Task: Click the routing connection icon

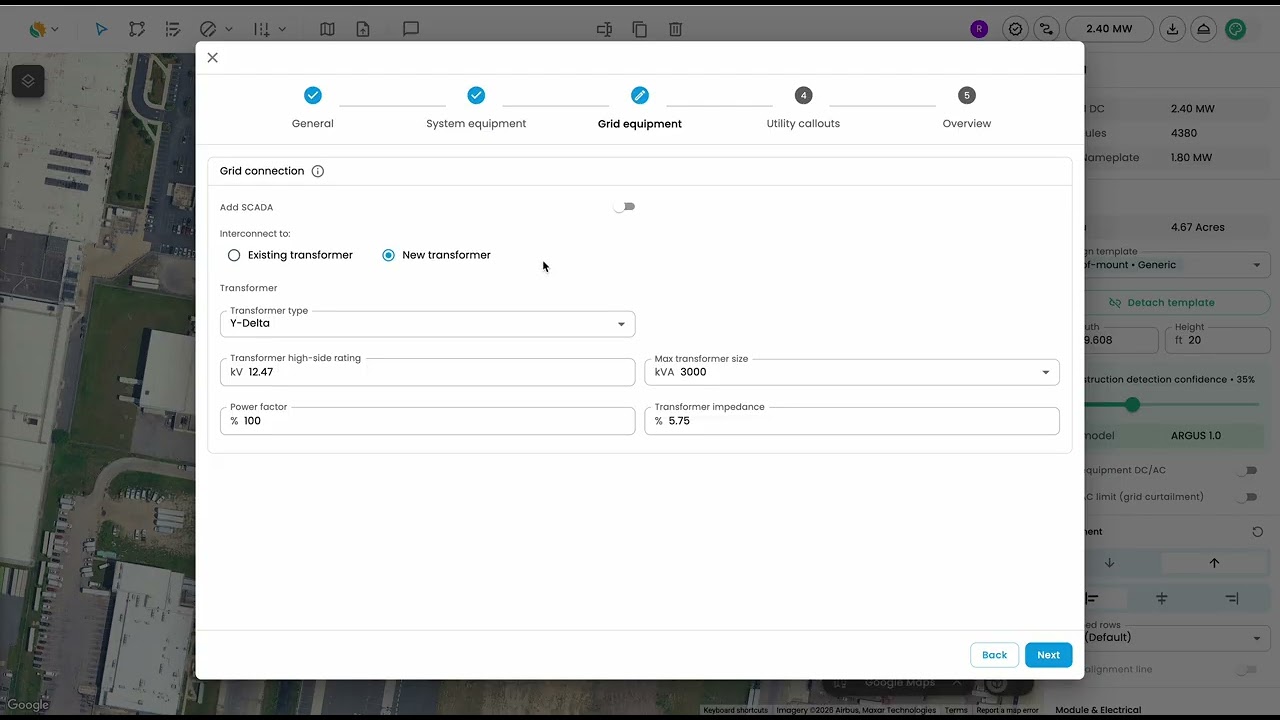Action: click(x=1046, y=29)
